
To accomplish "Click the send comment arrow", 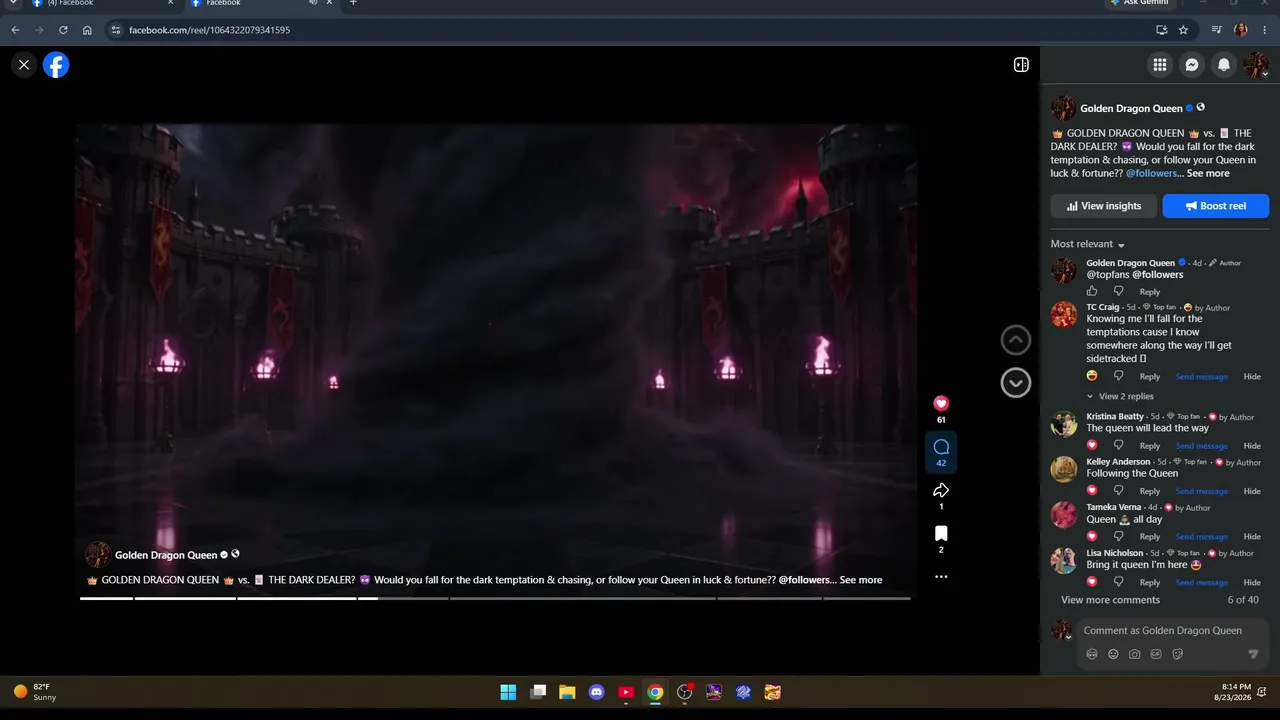I will 1253,654.
